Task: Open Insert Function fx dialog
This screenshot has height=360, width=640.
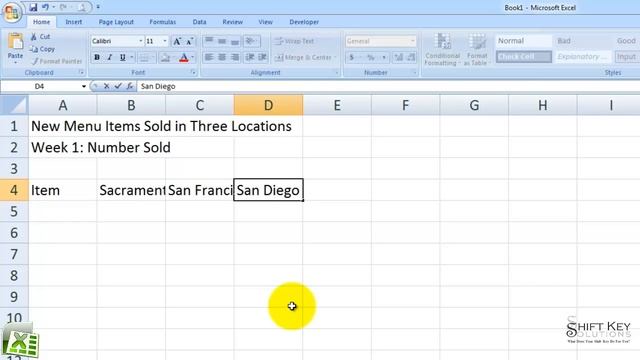Action: [x=129, y=87]
